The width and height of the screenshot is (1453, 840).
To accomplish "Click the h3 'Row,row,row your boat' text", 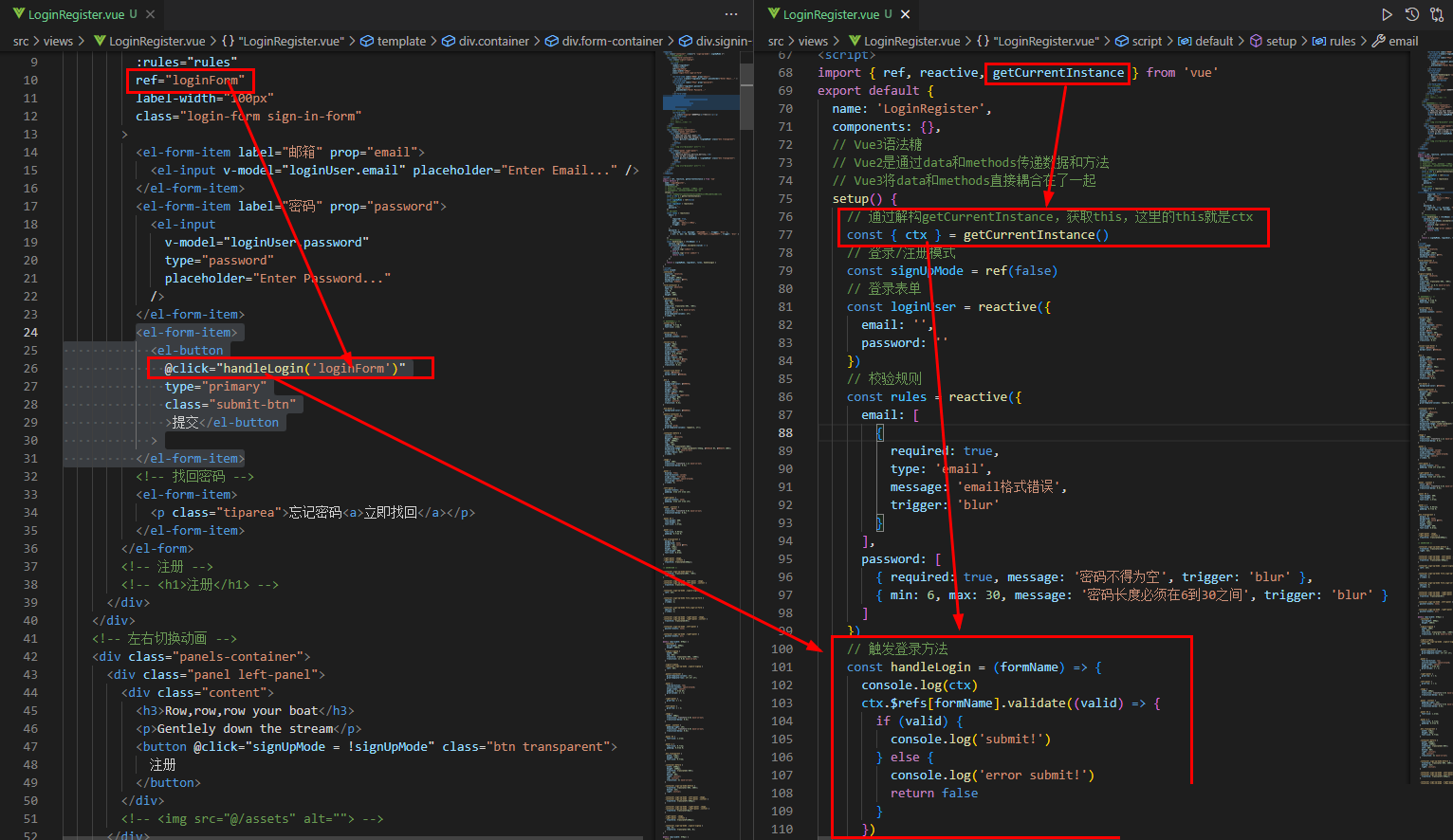I will pyautogui.click(x=245, y=710).
